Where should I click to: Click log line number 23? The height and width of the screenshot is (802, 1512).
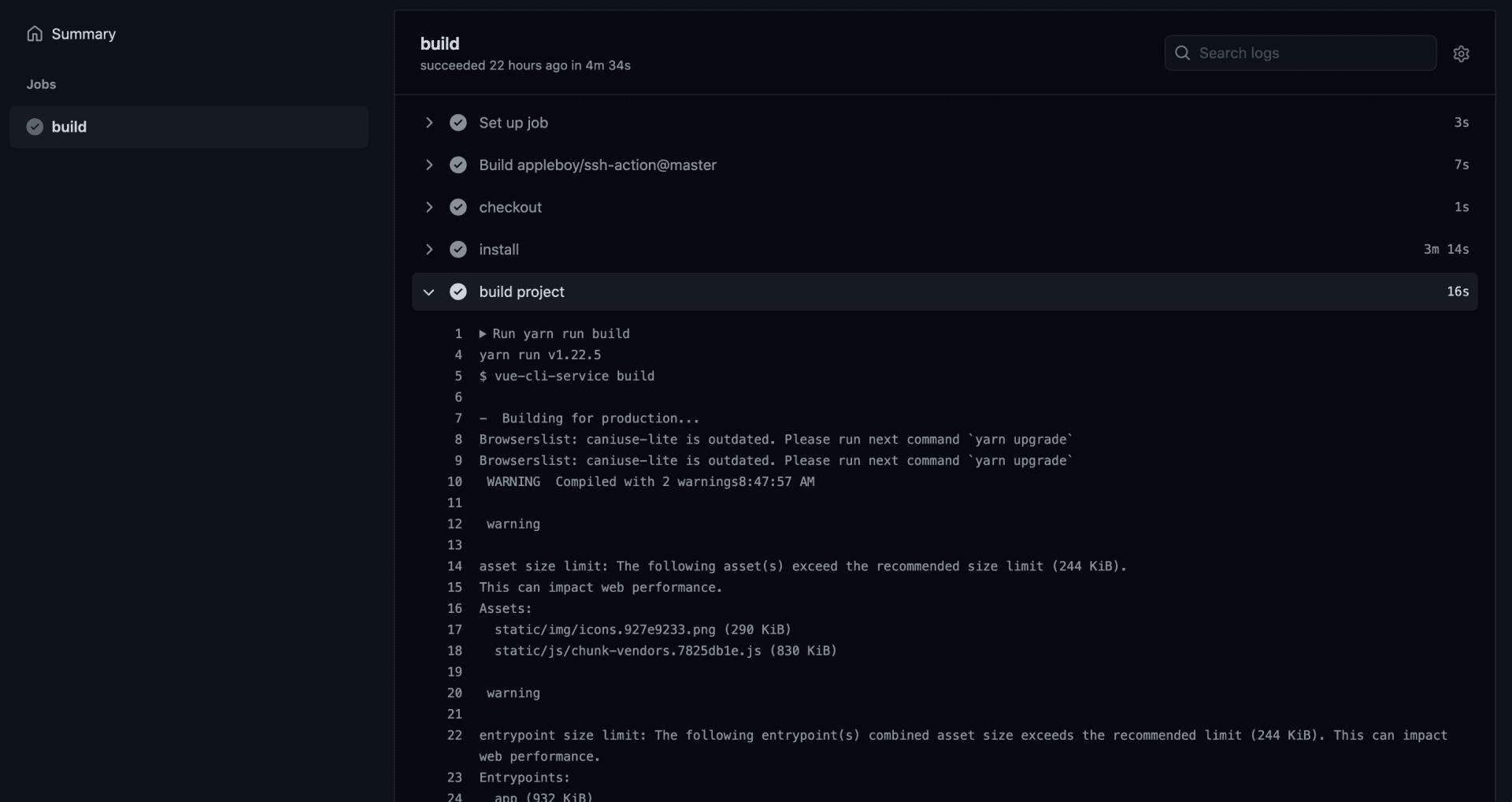[x=455, y=778]
